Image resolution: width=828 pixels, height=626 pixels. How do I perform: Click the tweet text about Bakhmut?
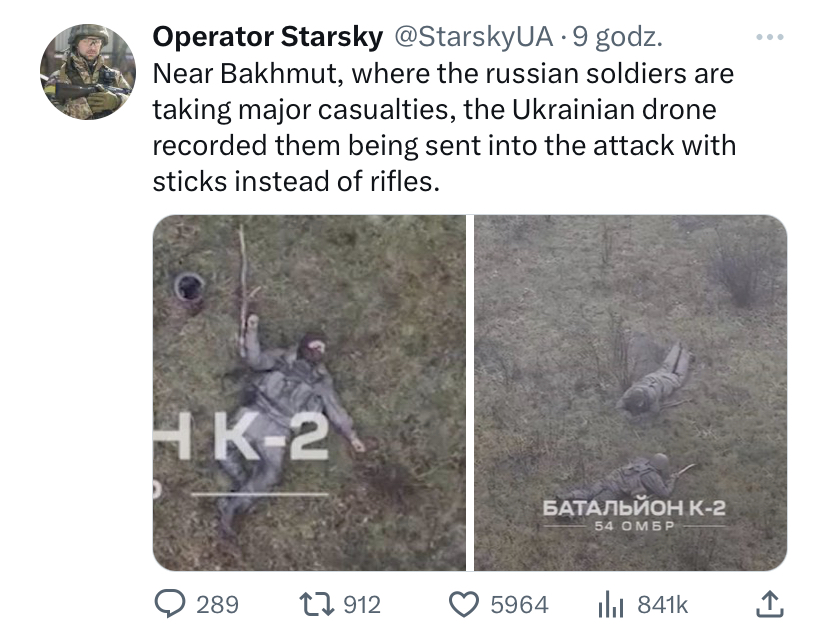pyautogui.click(x=444, y=127)
